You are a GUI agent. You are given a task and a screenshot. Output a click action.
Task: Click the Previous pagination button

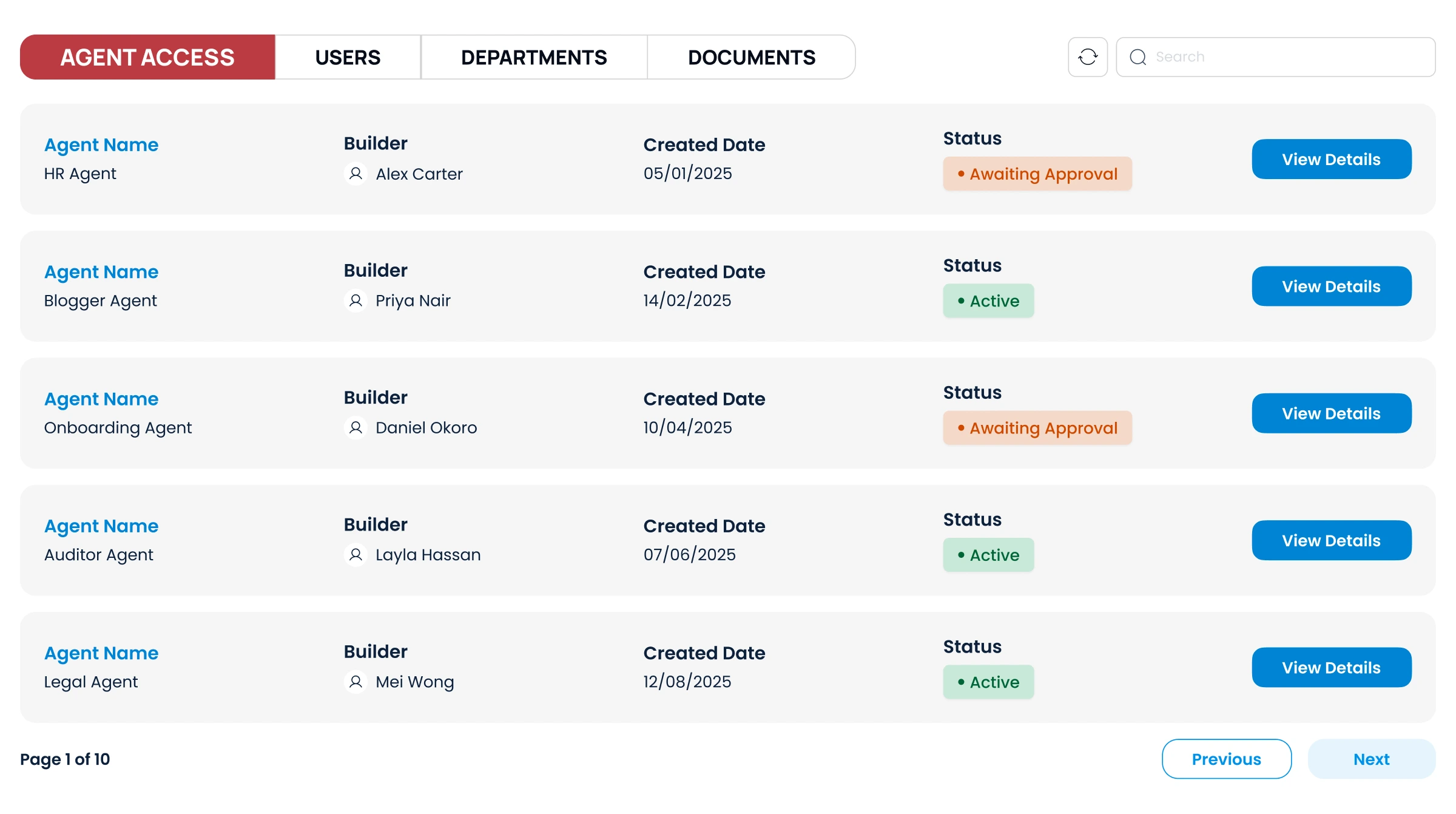(x=1226, y=759)
